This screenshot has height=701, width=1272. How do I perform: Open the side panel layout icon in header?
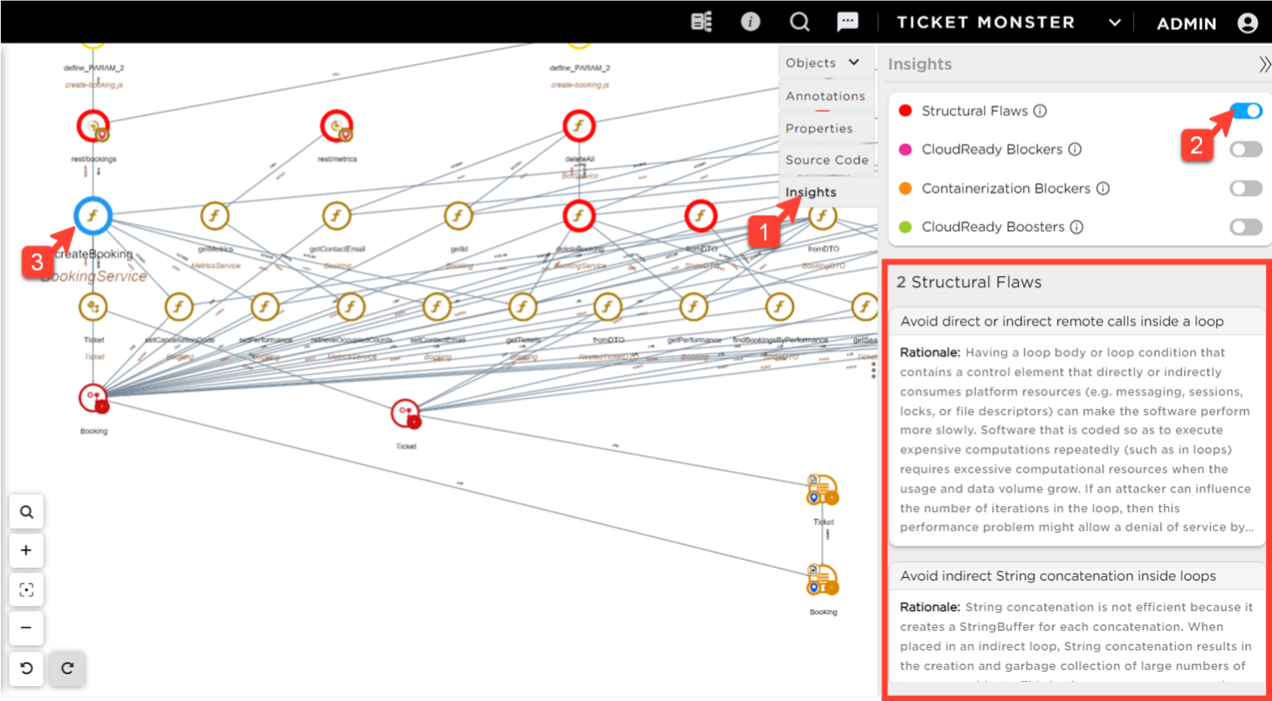(702, 22)
